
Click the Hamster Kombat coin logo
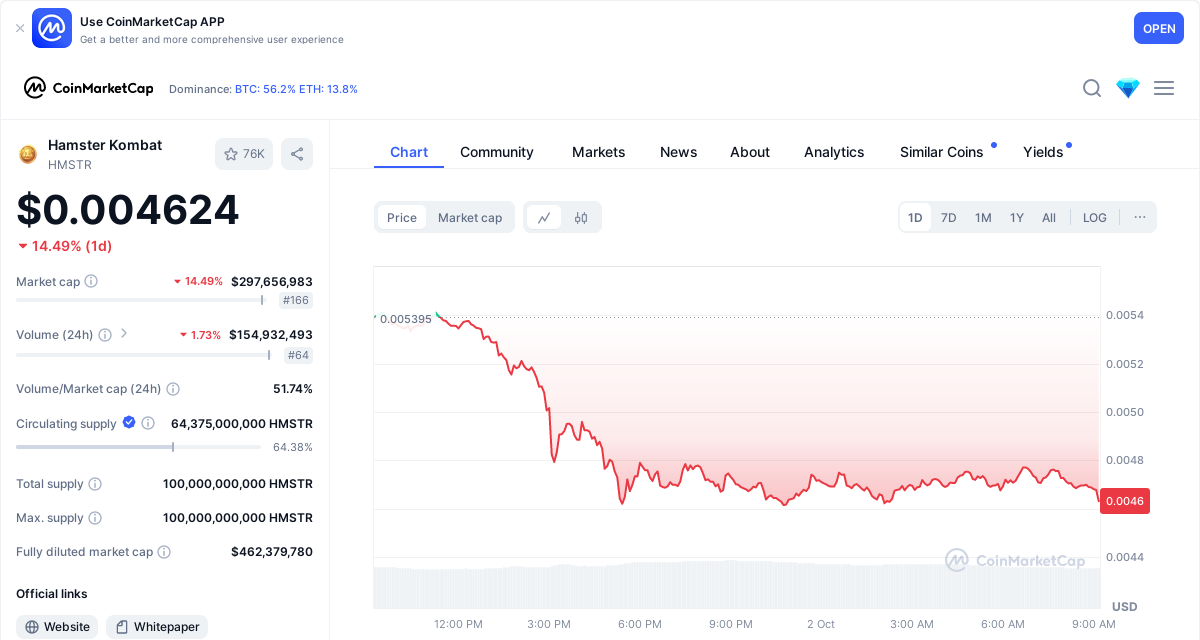tap(28, 154)
